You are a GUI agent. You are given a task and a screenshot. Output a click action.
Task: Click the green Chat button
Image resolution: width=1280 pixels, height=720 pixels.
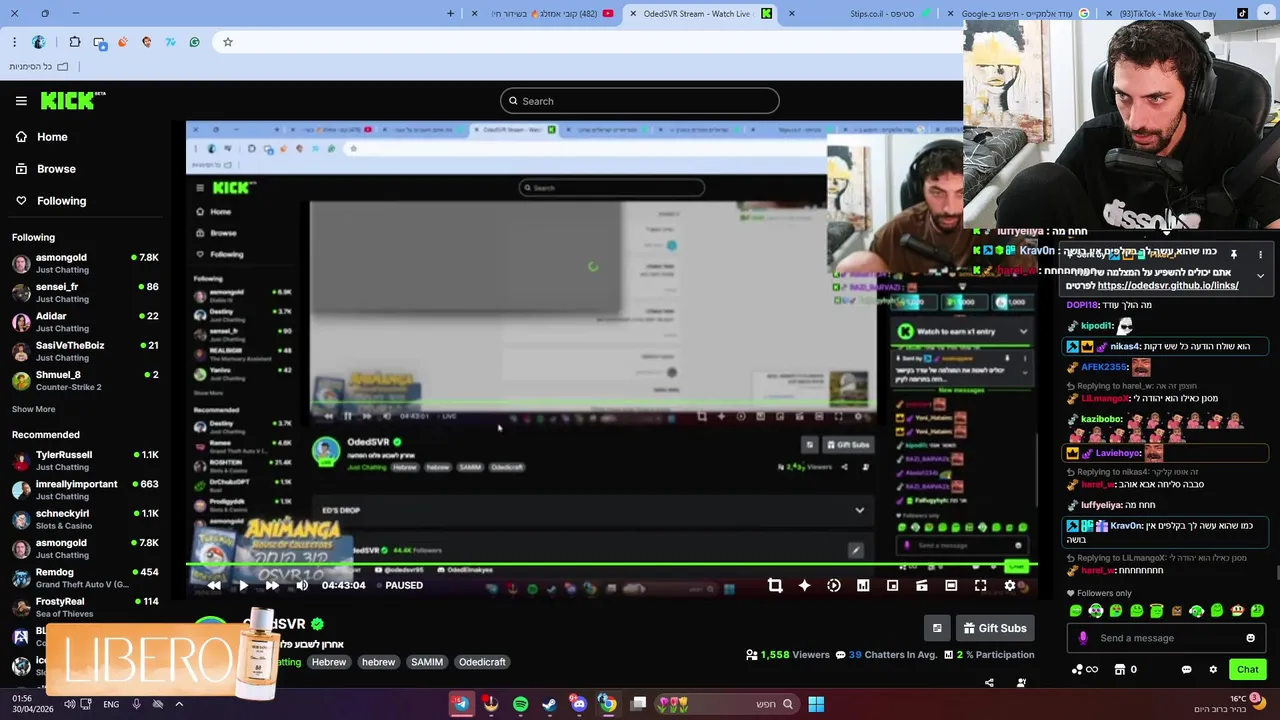tap(1247, 670)
